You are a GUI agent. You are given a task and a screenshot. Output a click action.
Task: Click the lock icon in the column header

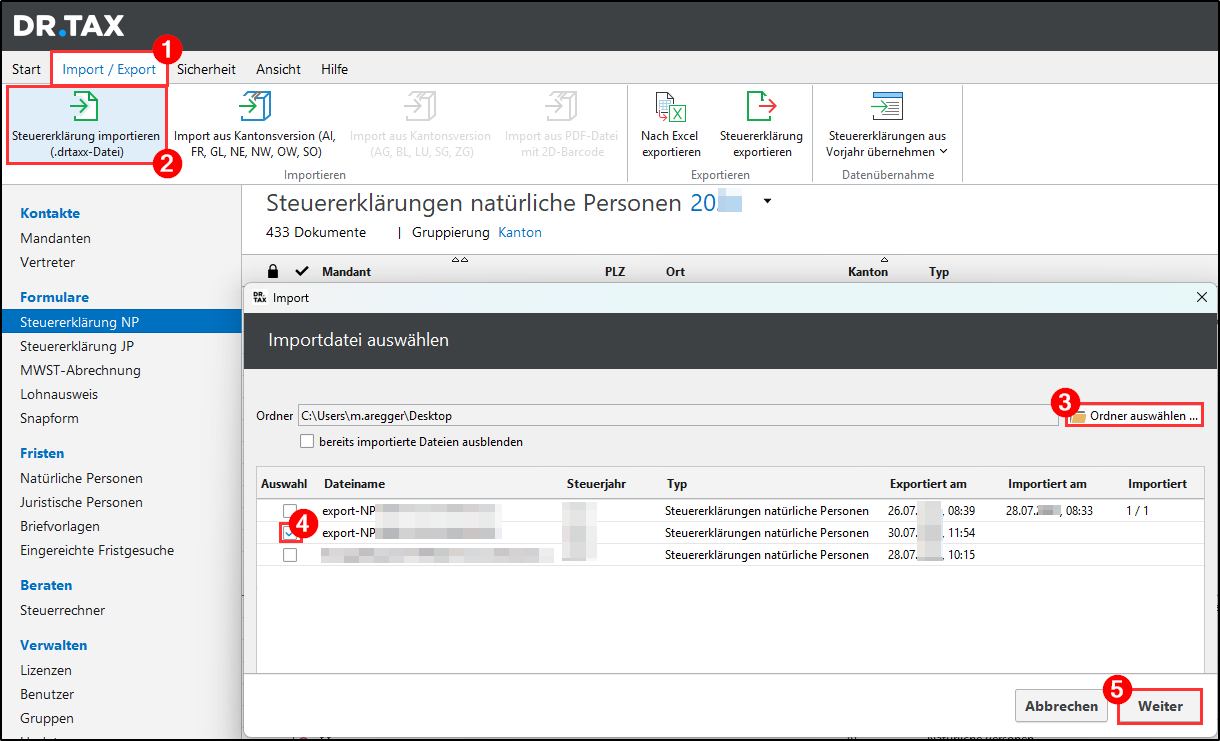(273, 271)
